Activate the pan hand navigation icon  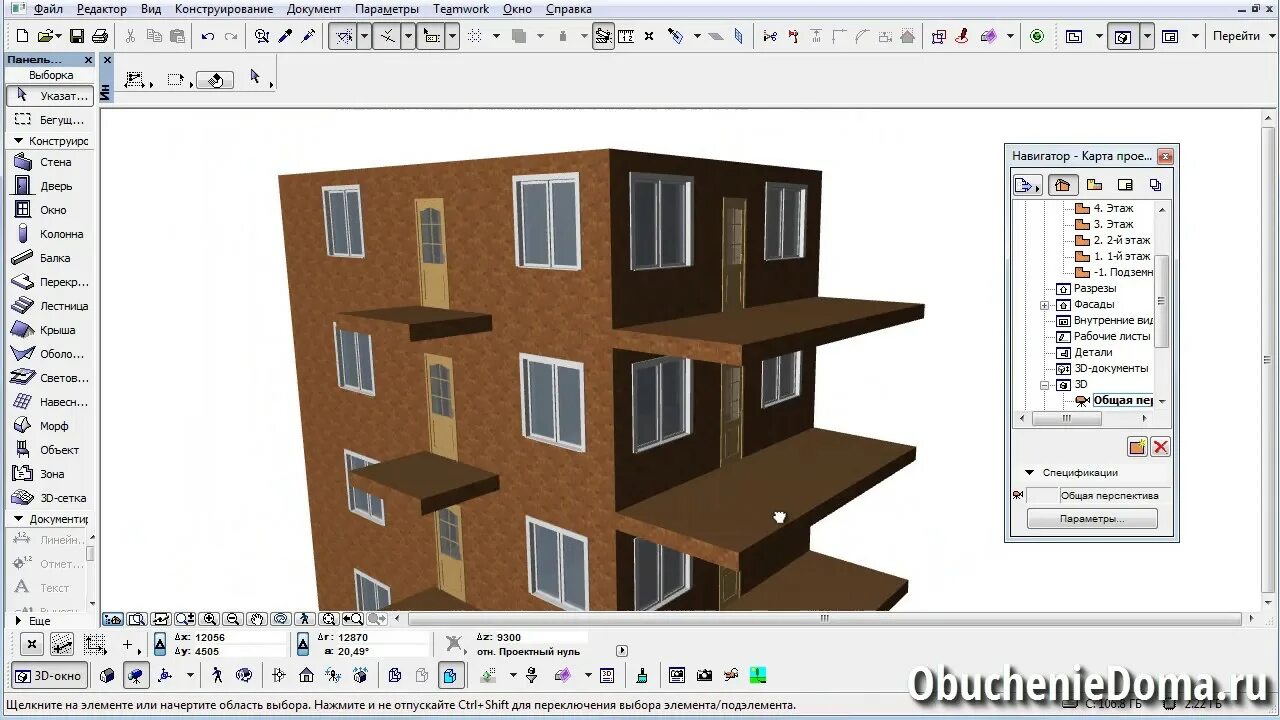(x=257, y=619)
